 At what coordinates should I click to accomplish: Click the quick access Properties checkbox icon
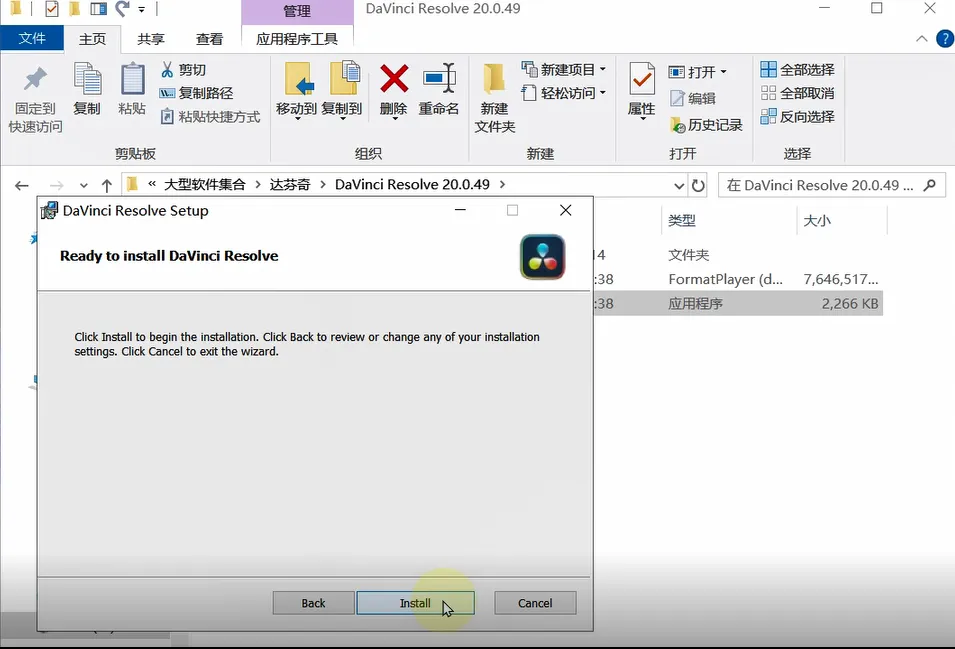point(52,9)
